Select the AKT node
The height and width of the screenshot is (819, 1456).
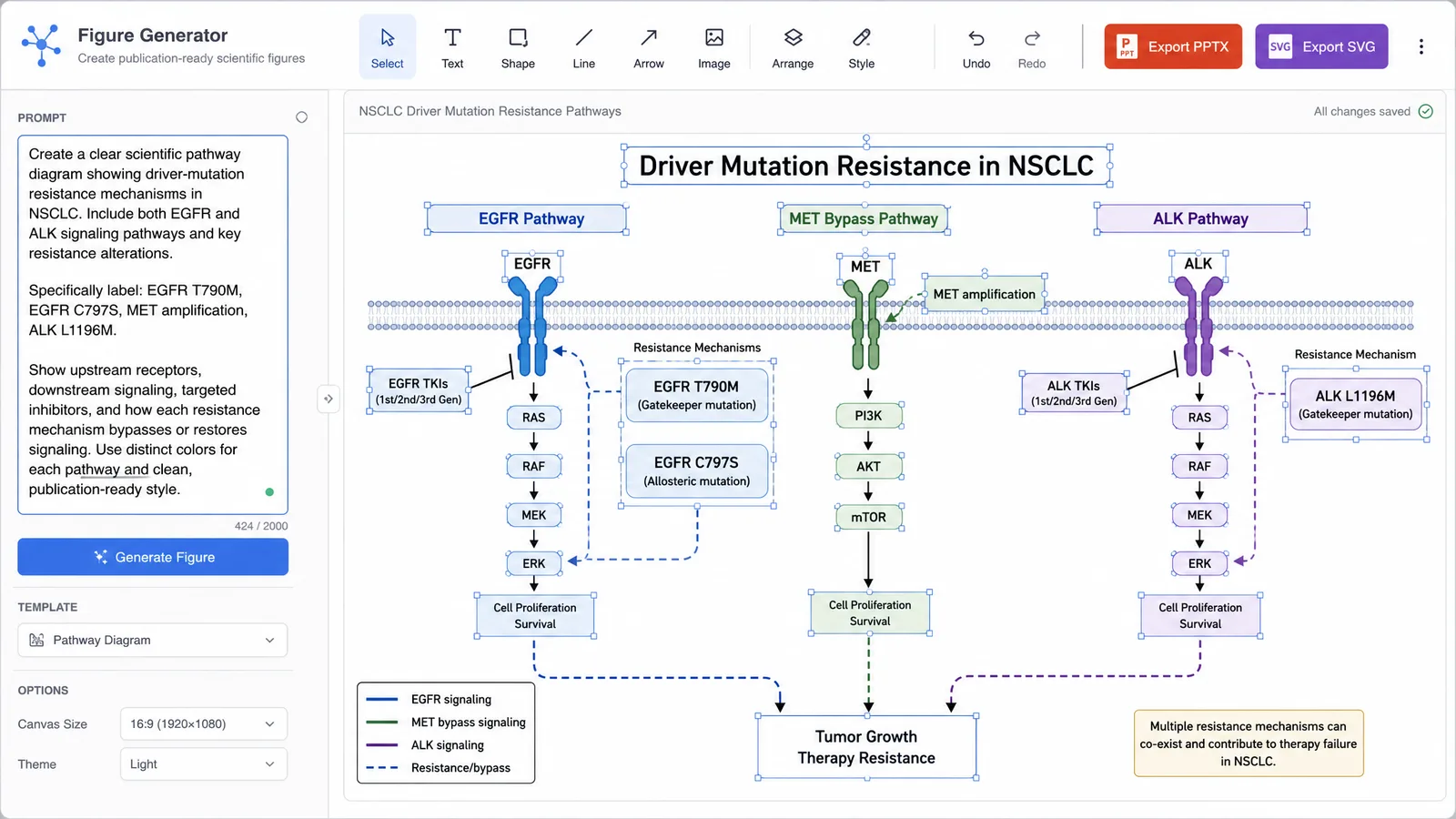tap(868, 466)
